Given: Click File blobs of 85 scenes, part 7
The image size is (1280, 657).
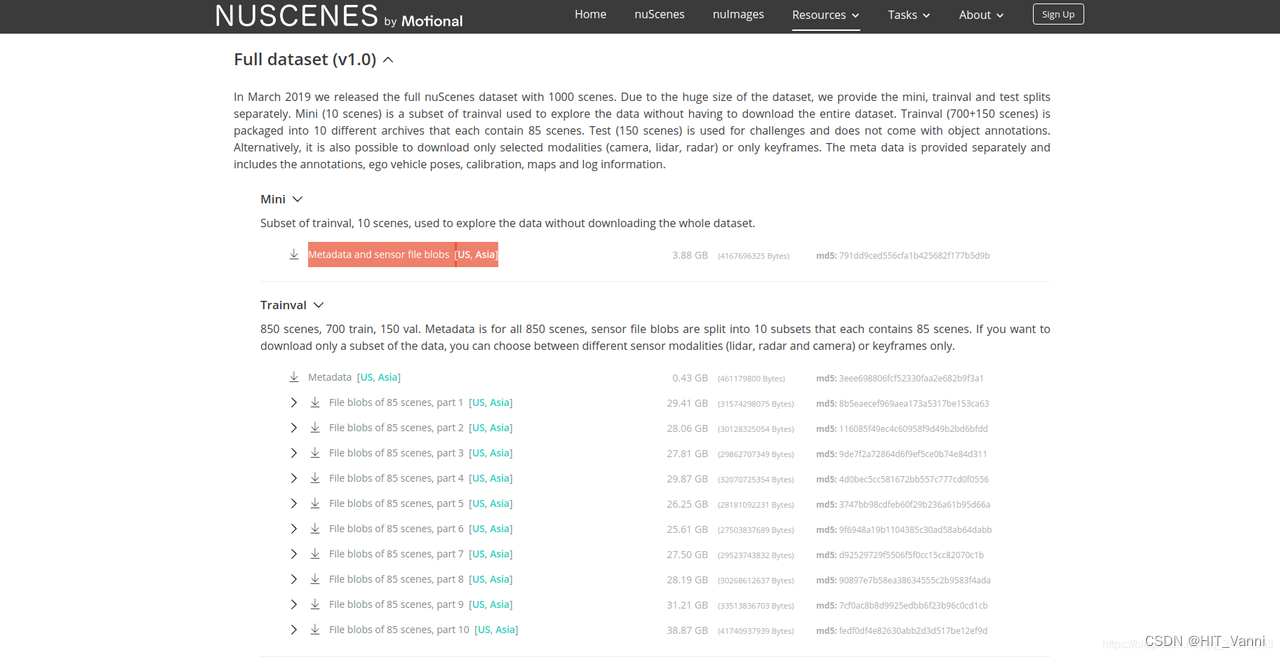Looking at the screenshot, I should pos(396,554).
